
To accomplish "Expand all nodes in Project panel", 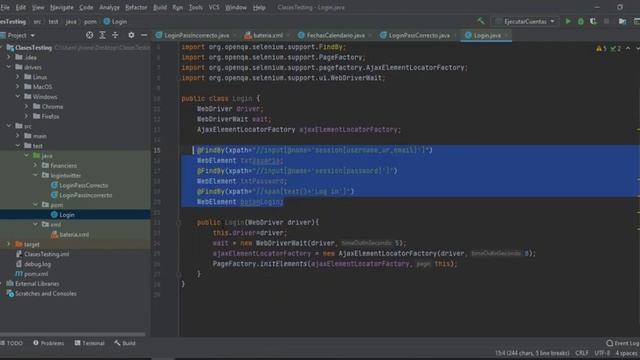I will pos(102,35).
